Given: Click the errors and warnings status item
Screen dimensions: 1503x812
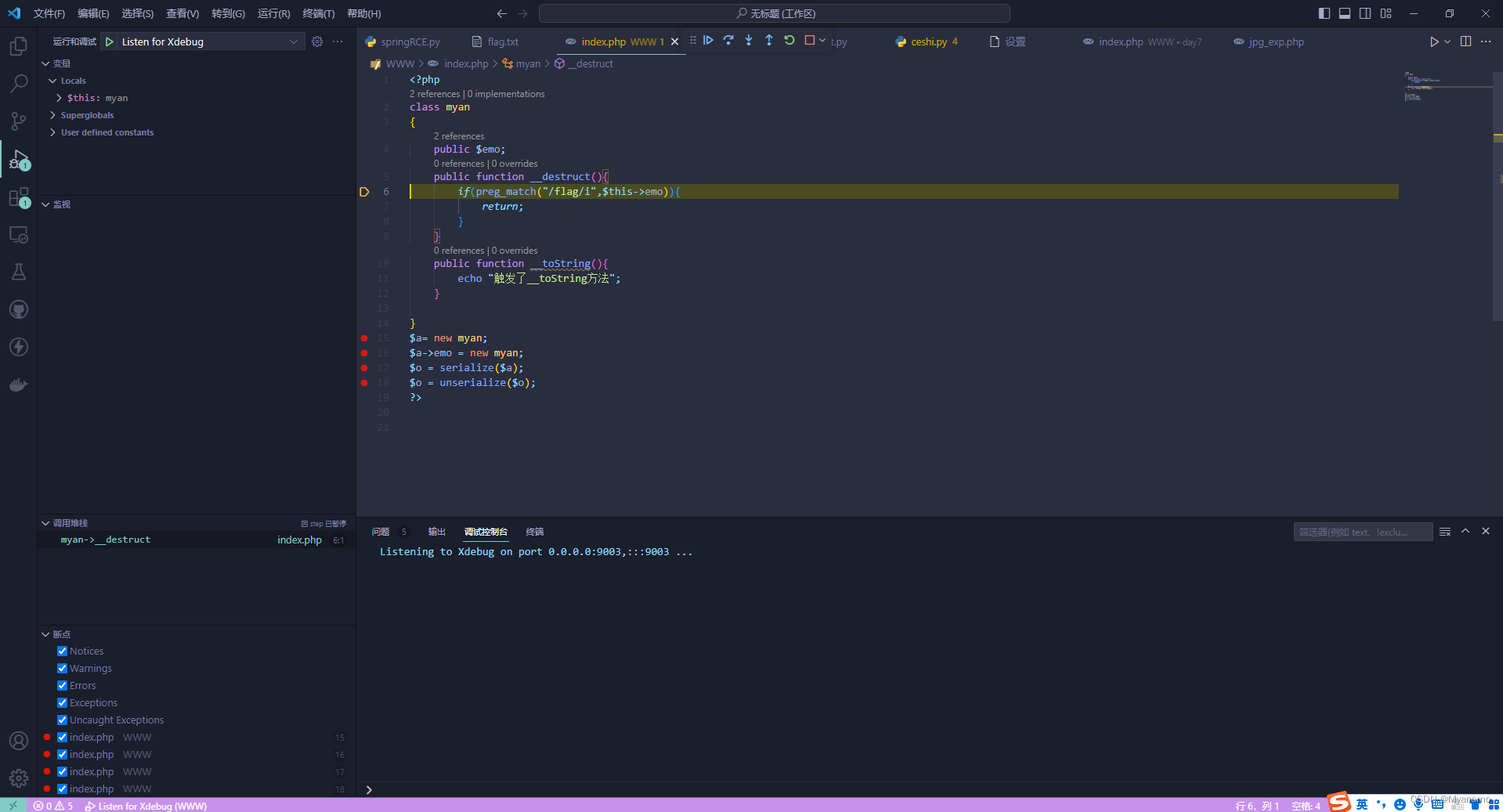Looking at the screenshot, I should 53,806.
